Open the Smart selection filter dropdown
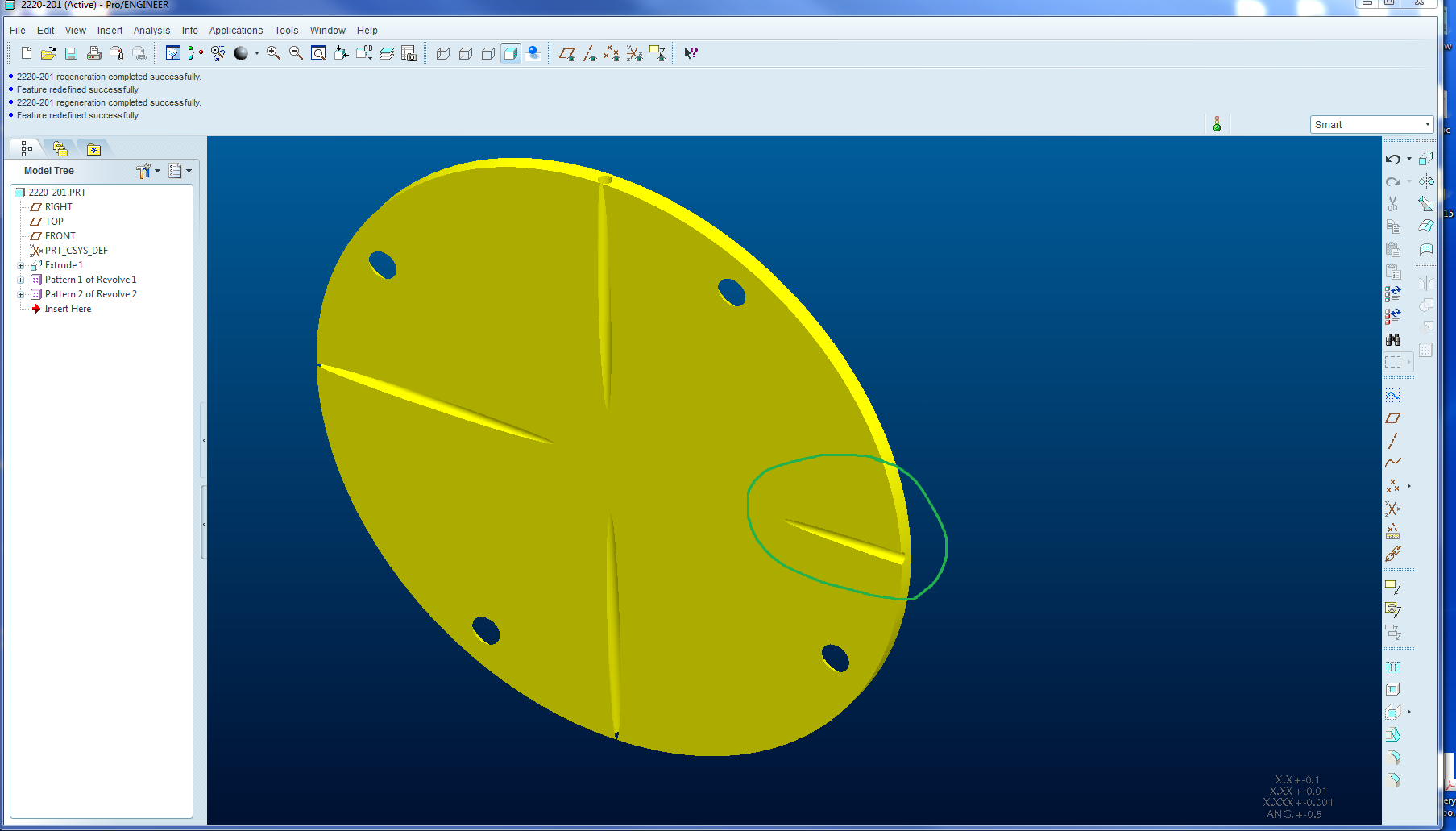 click(x=1372, y=124)
